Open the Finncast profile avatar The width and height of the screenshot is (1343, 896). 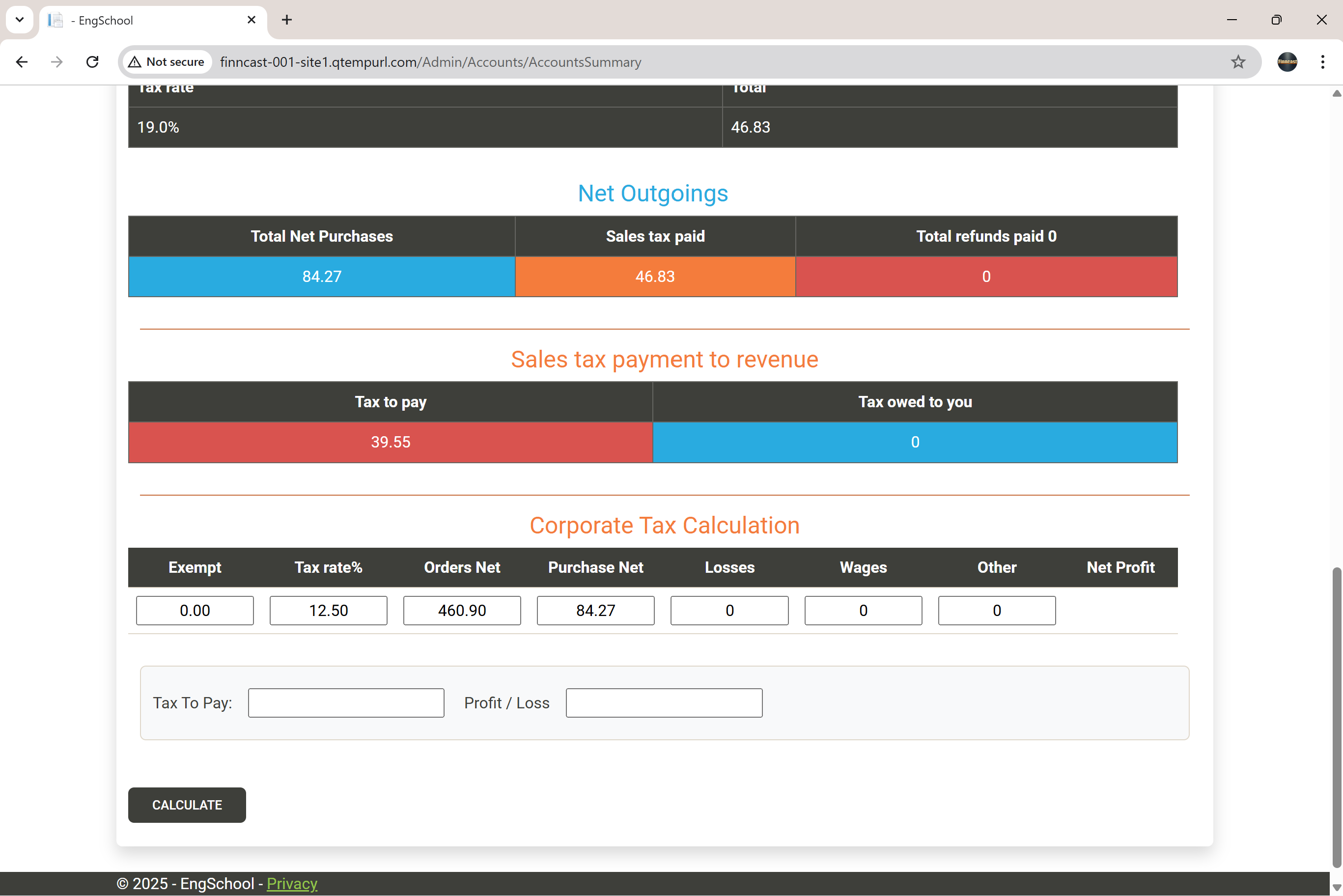1287,62
